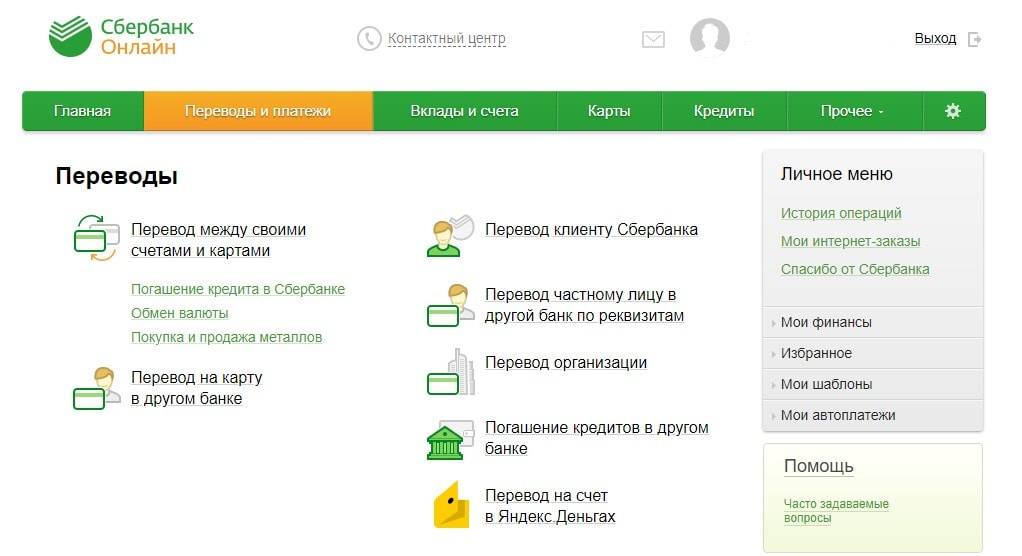
Task: Click the two-cards transfer icon
Action: (x=96, y=239)
